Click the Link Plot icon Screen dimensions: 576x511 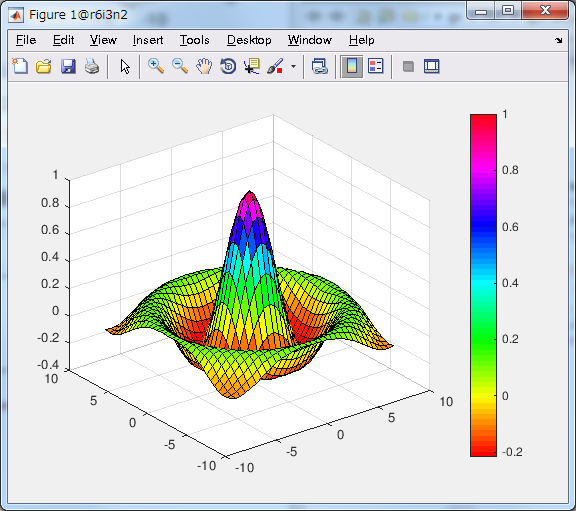[320, 67]
